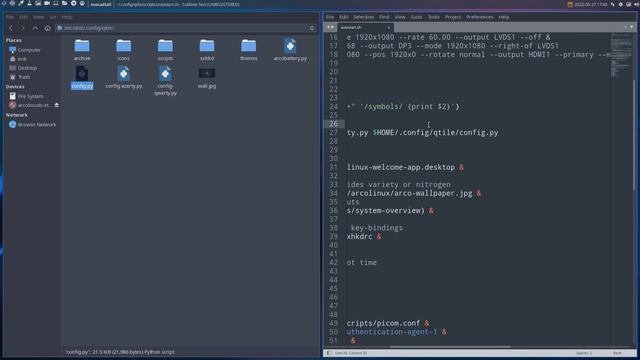The height and width of the screenshot is (360, 640).
Task: Click the file manager location path bar
Action: tap(182, 28)
